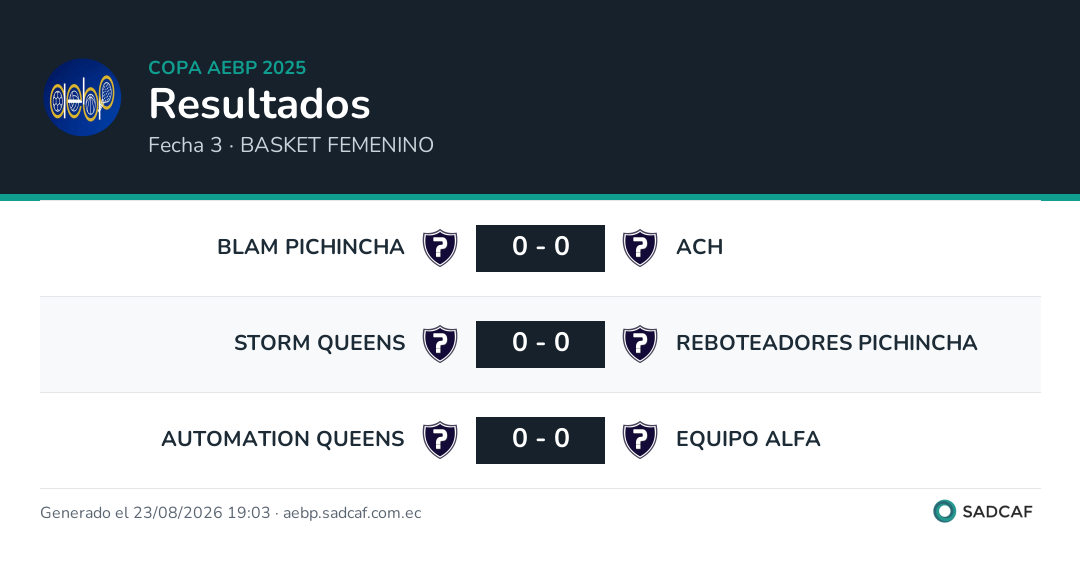Screen dimensions: 1080x564
Task: Click the aebp.sadcaf.com.ec footer link
Action: (352, 513)
